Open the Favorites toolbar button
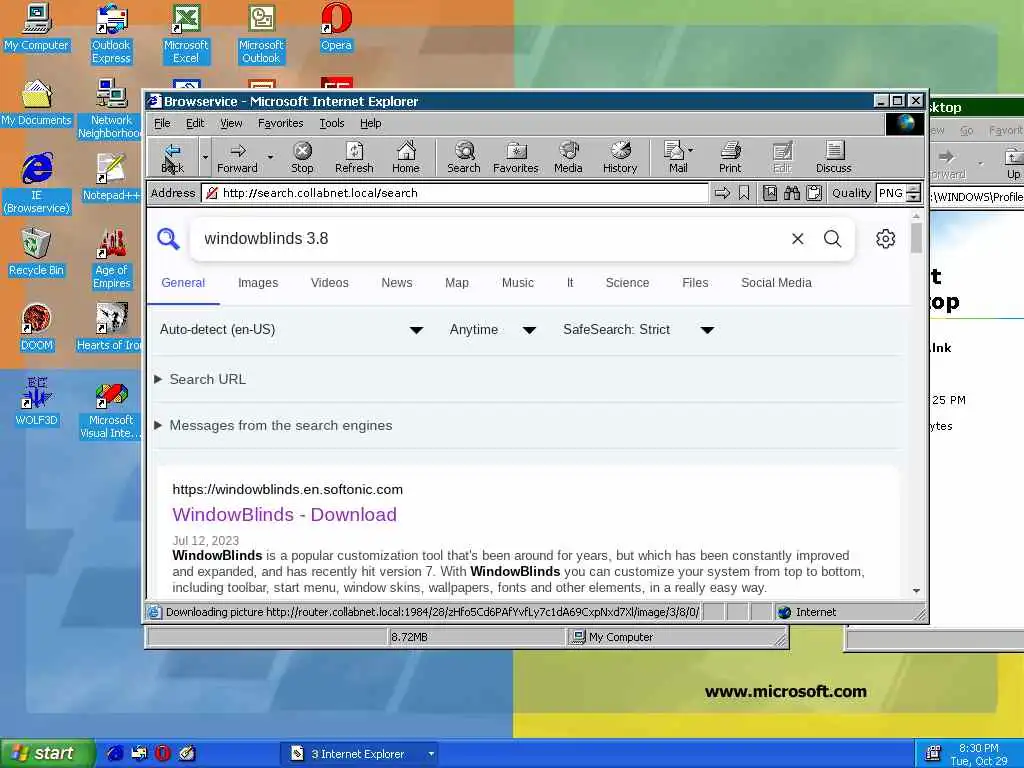 click(x=516, y=157)
